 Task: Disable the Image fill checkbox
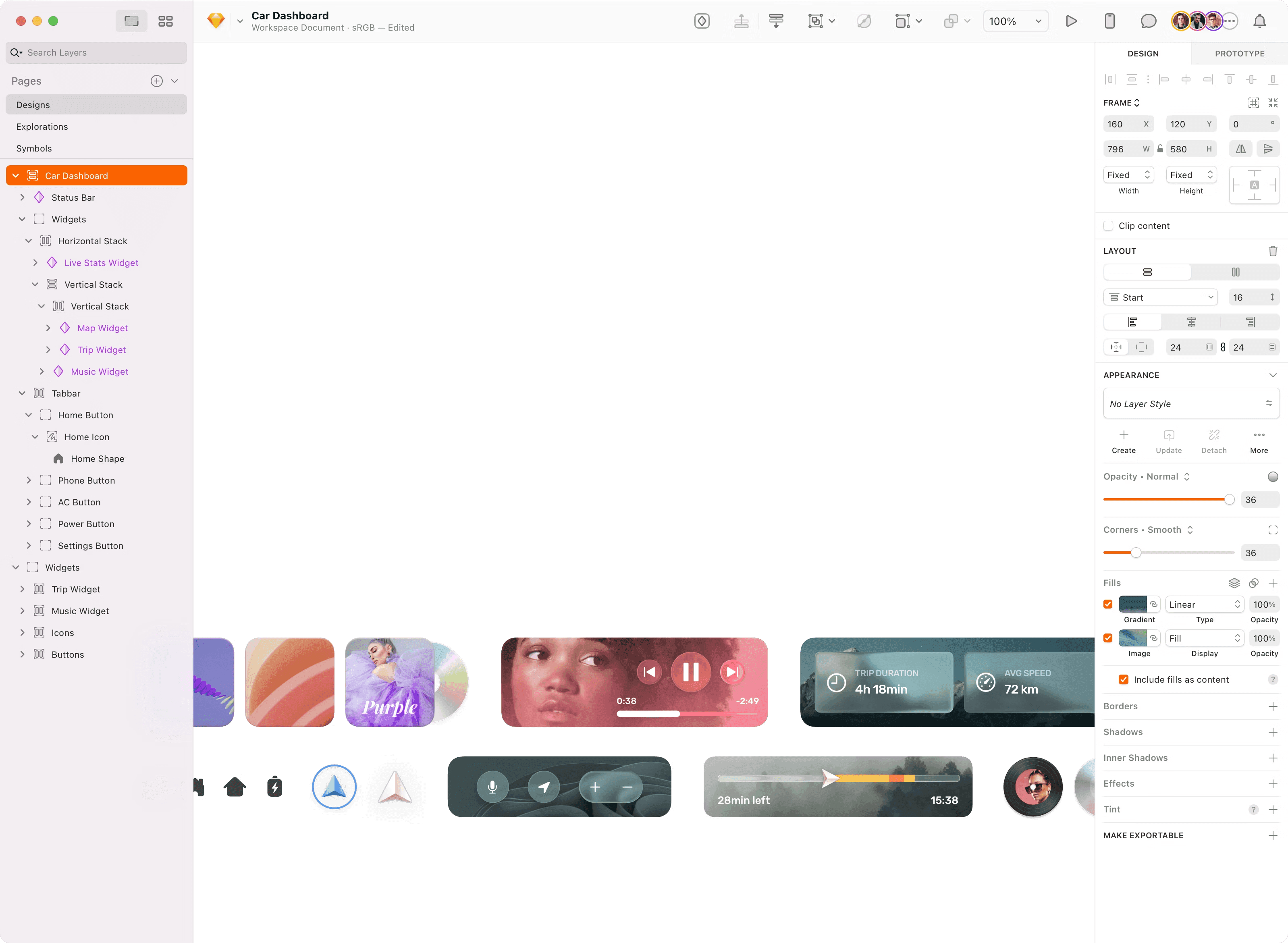click(1108, 638)
